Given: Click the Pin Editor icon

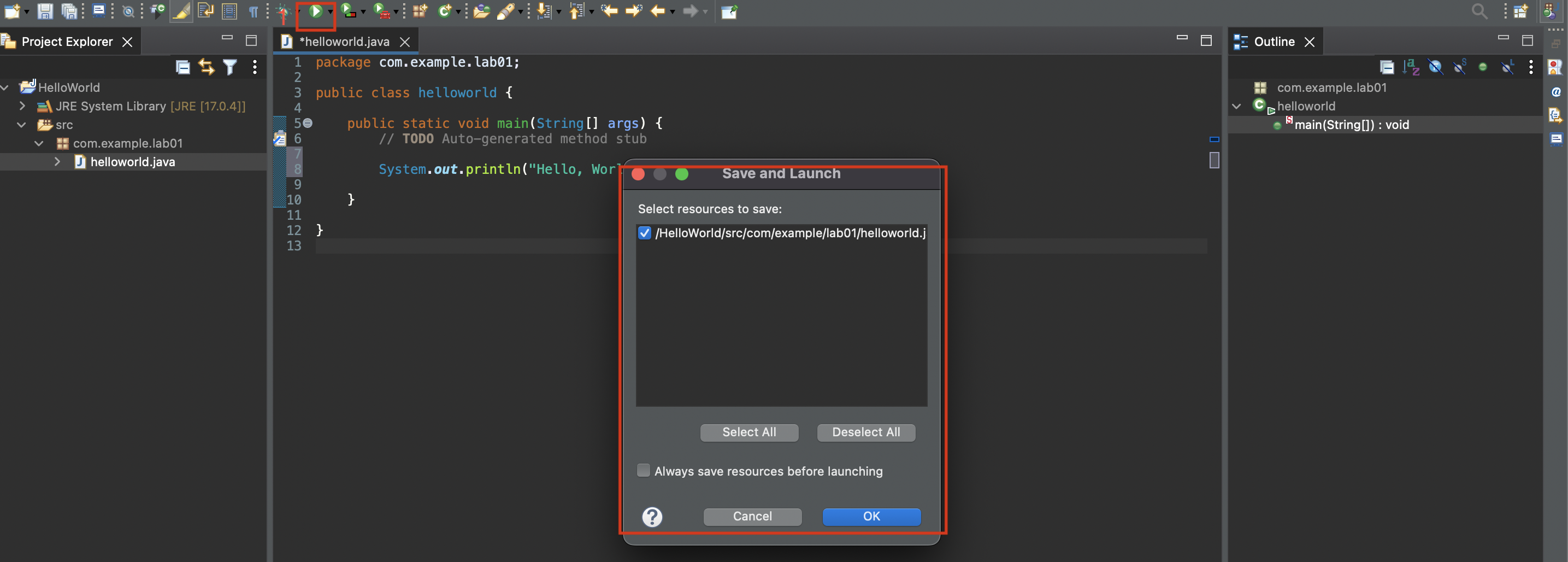Looking at the screenshot, I should coord(729,11).
